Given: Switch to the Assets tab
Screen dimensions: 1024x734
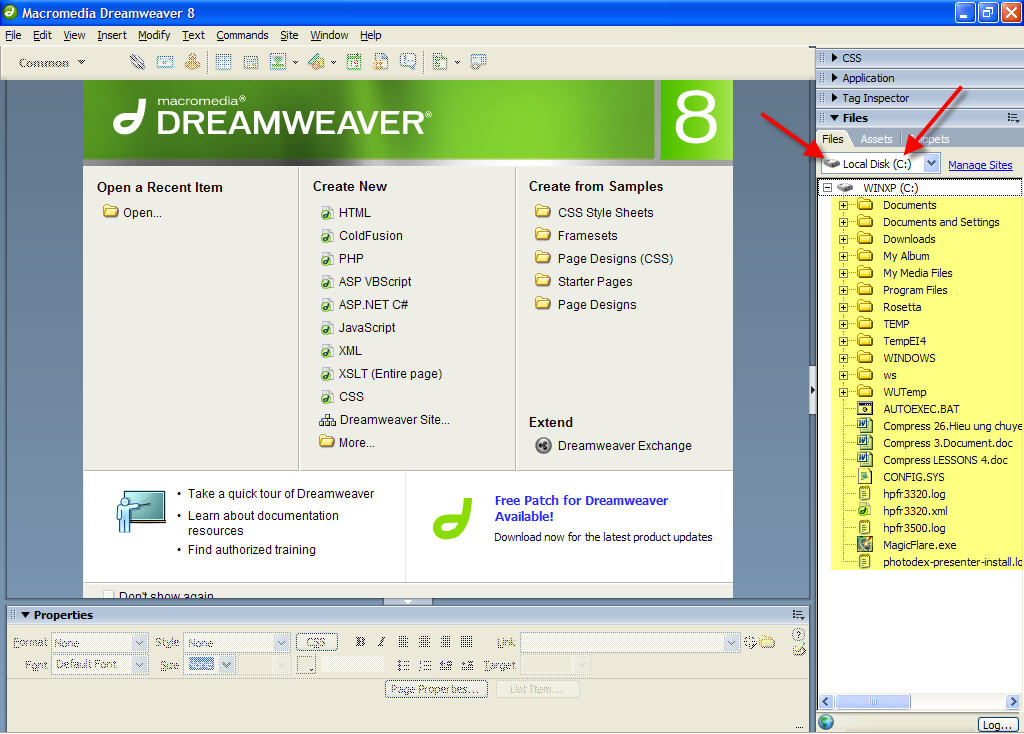Looking at the screenshot, I should [876, 139].
